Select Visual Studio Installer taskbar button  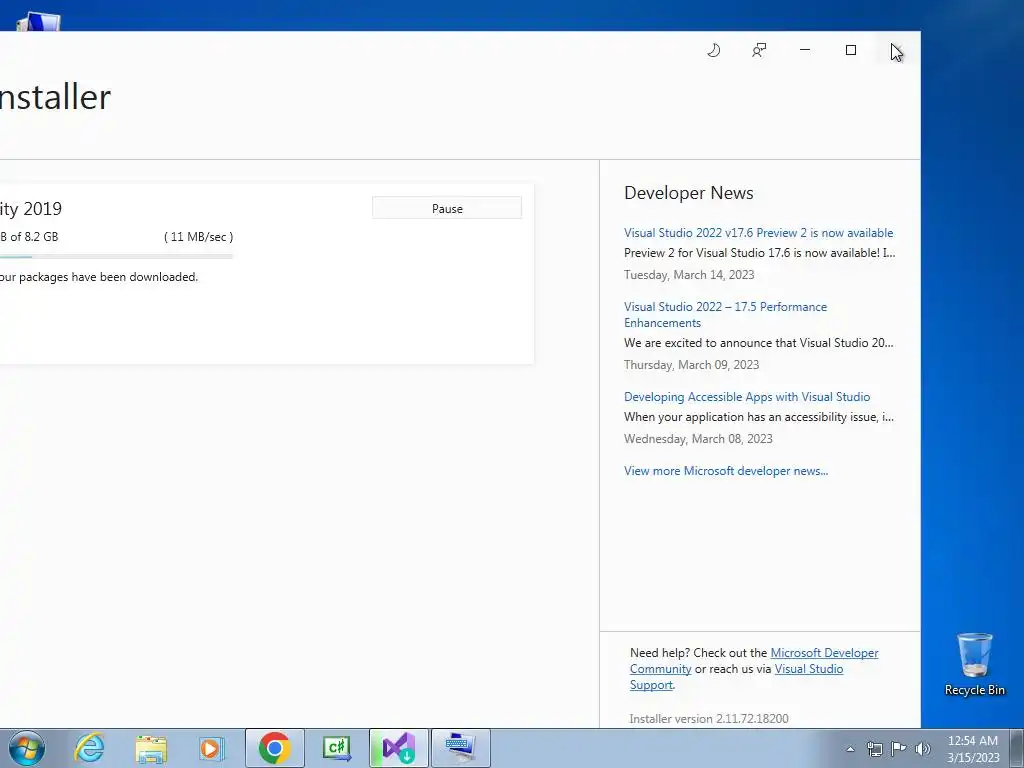pos(398,748)
